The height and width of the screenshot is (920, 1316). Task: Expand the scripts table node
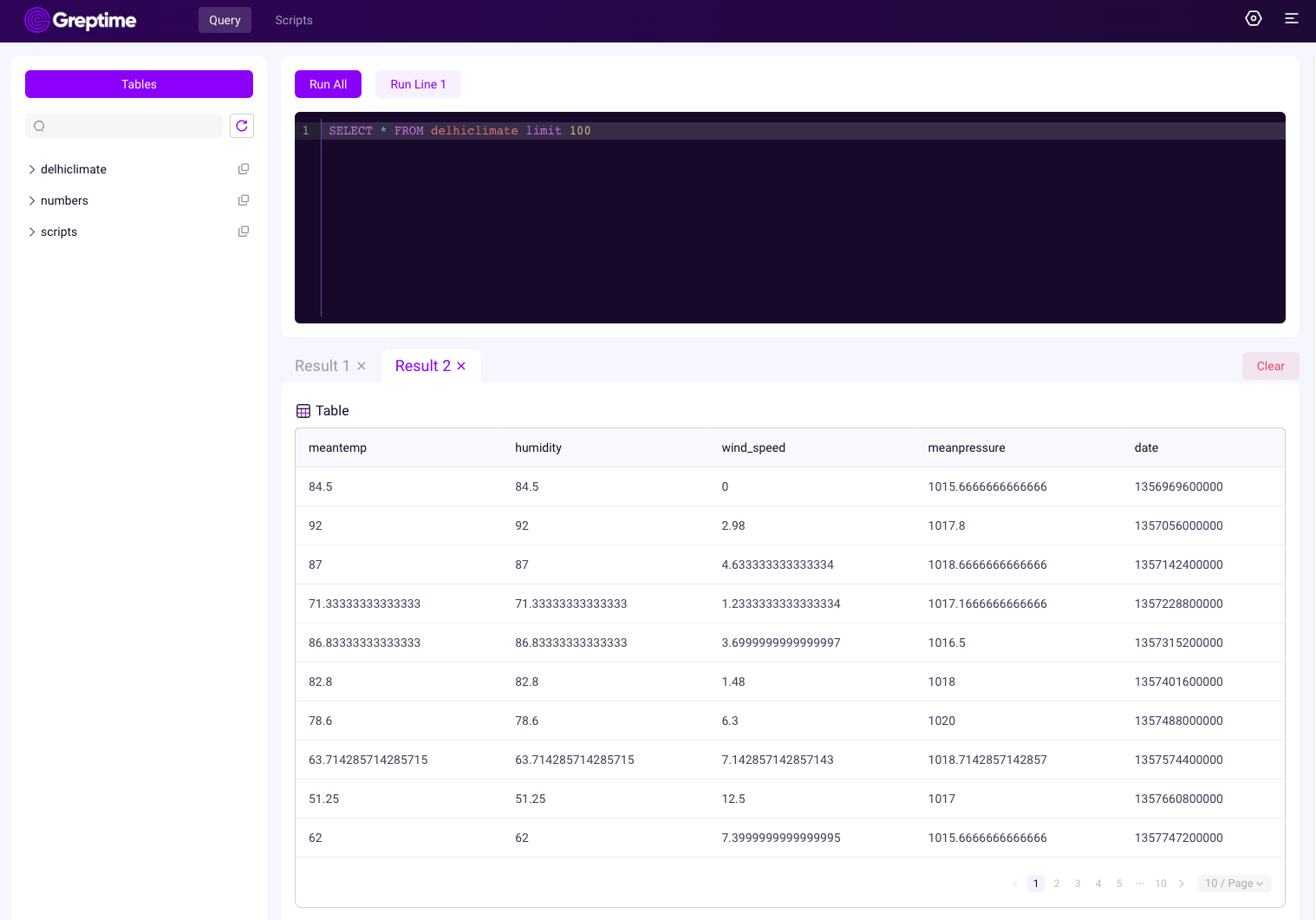tap(32, 232)
